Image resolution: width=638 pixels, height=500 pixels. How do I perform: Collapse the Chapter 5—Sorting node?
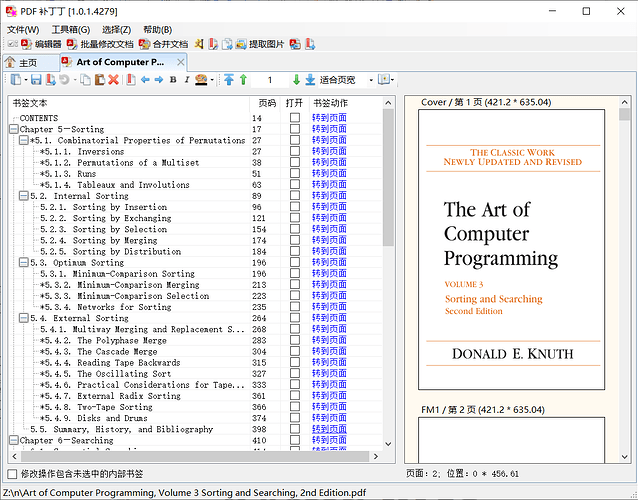(14, 129)
